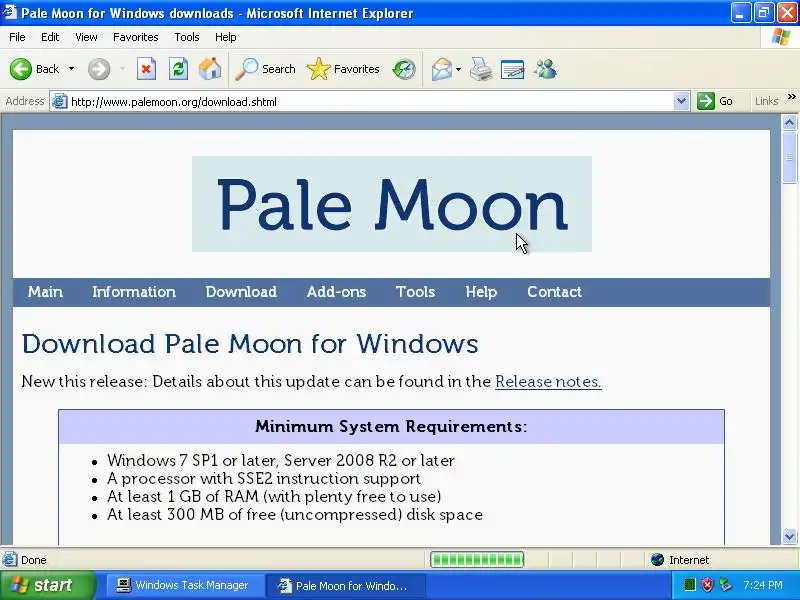Open the Download navigation link

click(241, 292)
